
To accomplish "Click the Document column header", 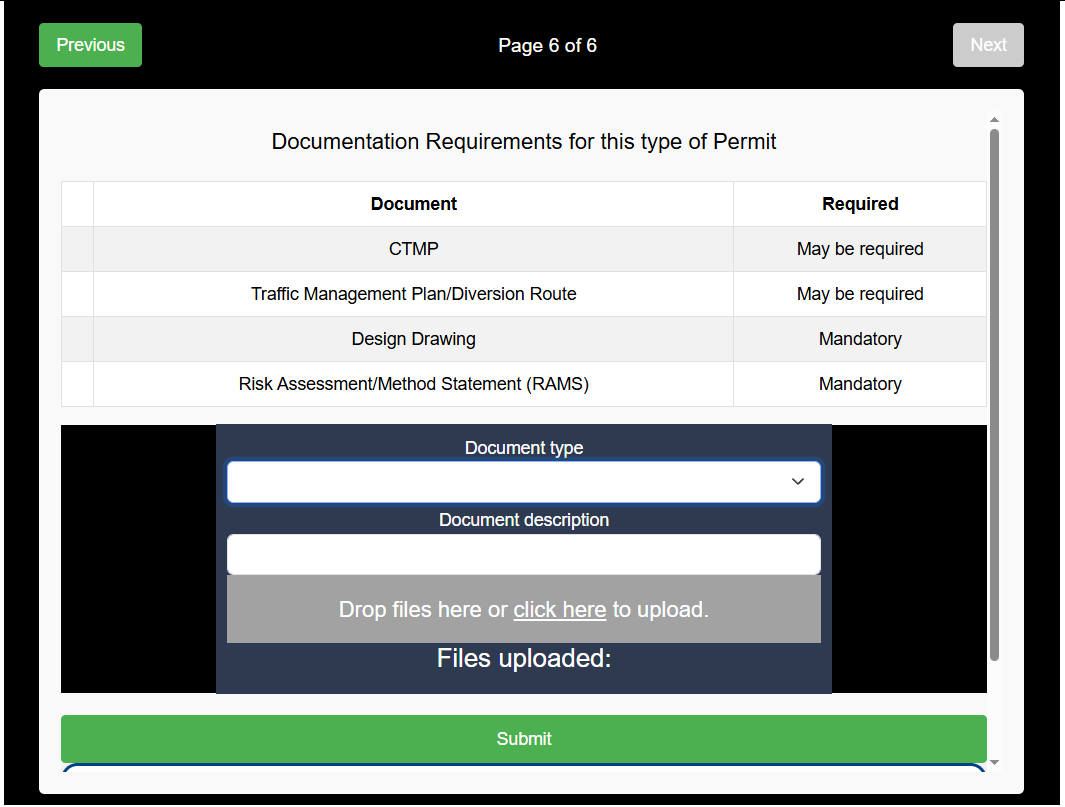I will 413,203.
